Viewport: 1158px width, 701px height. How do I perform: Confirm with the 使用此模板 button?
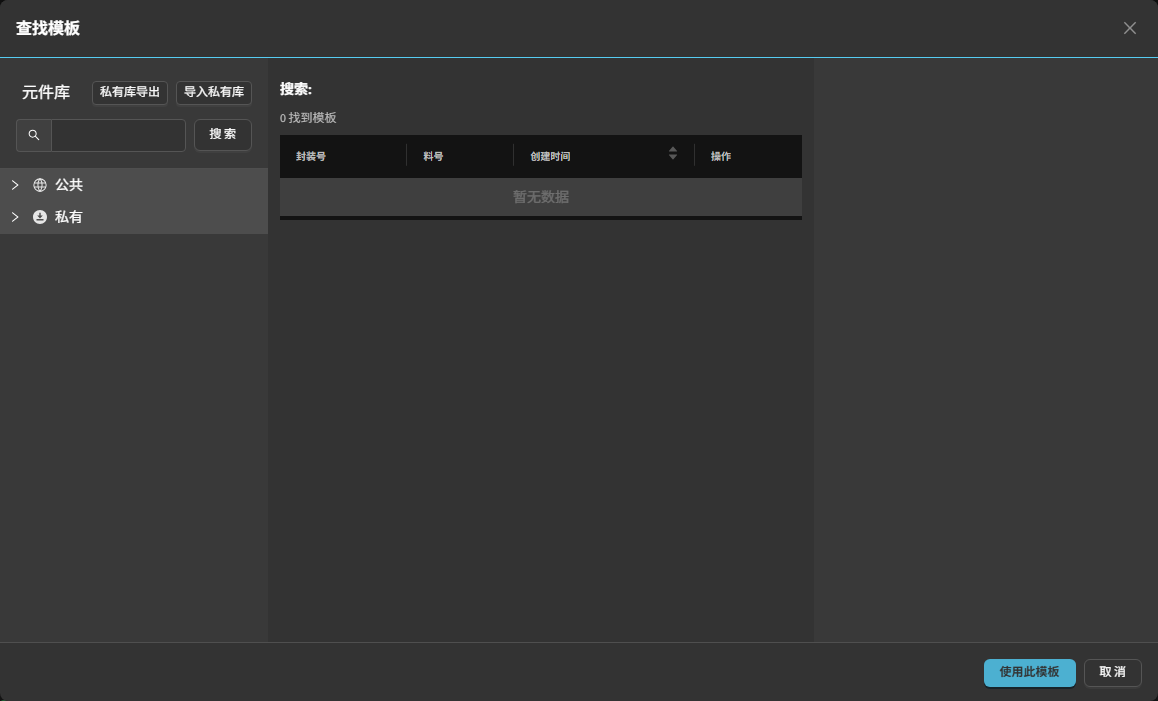(1029, 672)
